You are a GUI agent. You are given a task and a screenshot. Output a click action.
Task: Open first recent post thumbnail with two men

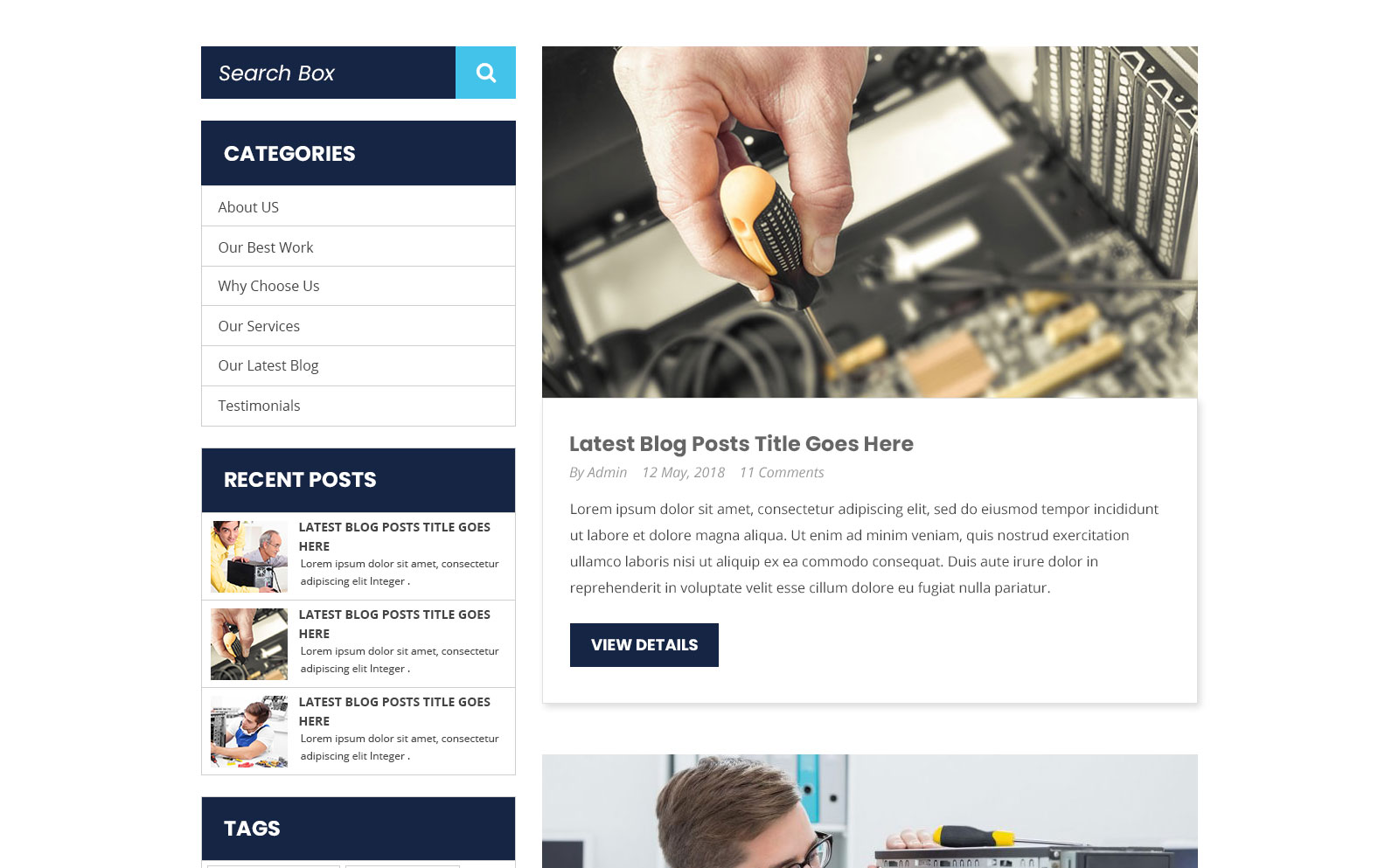tap(249, 557)
